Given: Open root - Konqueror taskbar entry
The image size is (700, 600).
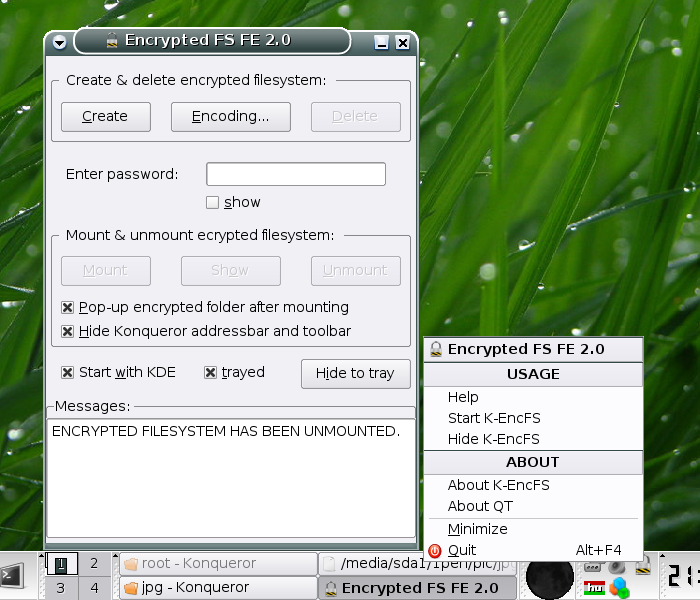Looking at the screenshot, I should pos(218,564).
